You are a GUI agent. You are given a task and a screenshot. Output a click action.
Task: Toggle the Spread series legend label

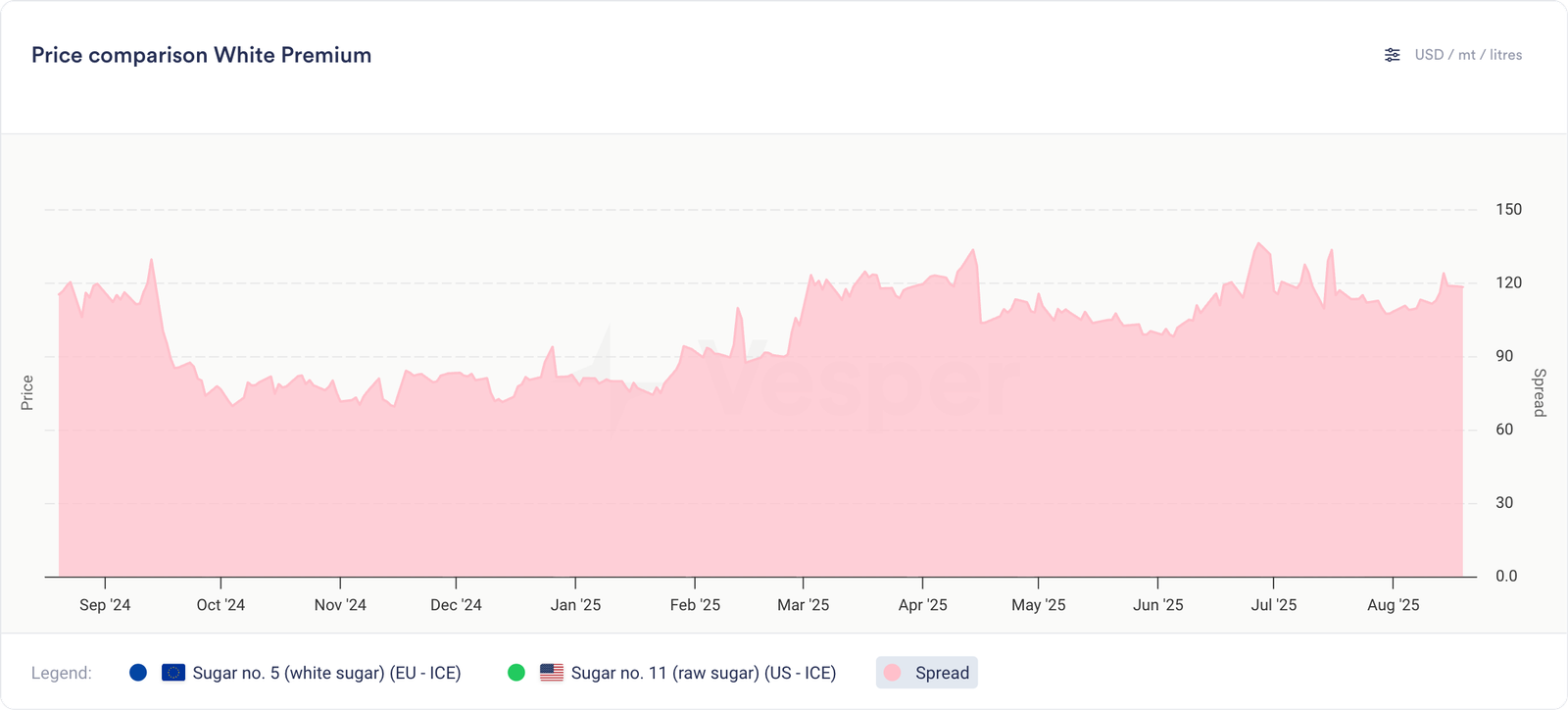pyautogui.click(x=942, y=673)
